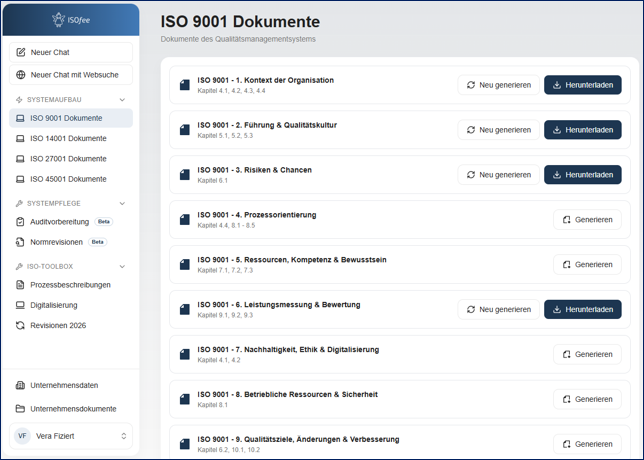
Task: Click the laptop icon beside ISO 45001 Dokumente
Action: click(20, 179)
